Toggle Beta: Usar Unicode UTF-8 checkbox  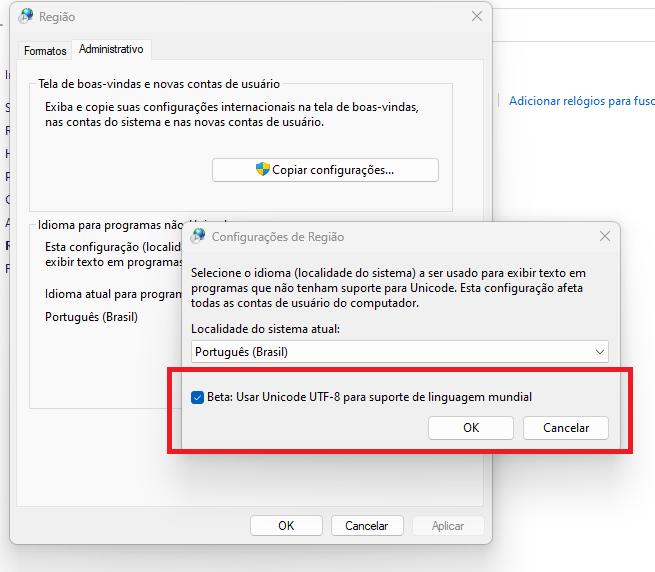[x=197, y=397]
